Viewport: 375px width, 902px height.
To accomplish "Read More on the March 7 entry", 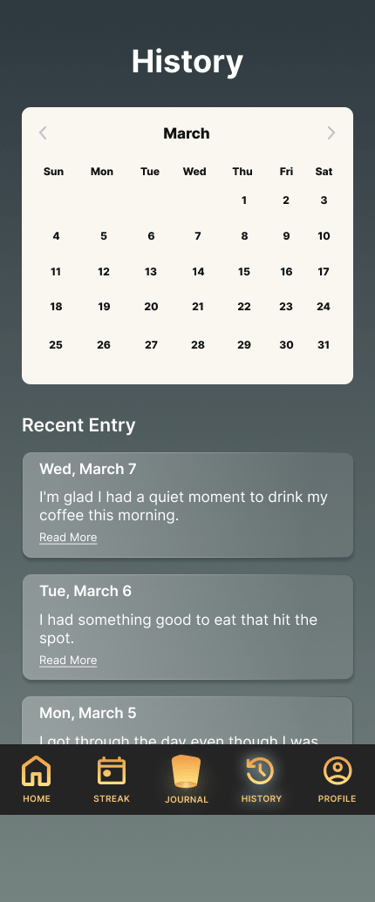I will (x=68, y=537).
